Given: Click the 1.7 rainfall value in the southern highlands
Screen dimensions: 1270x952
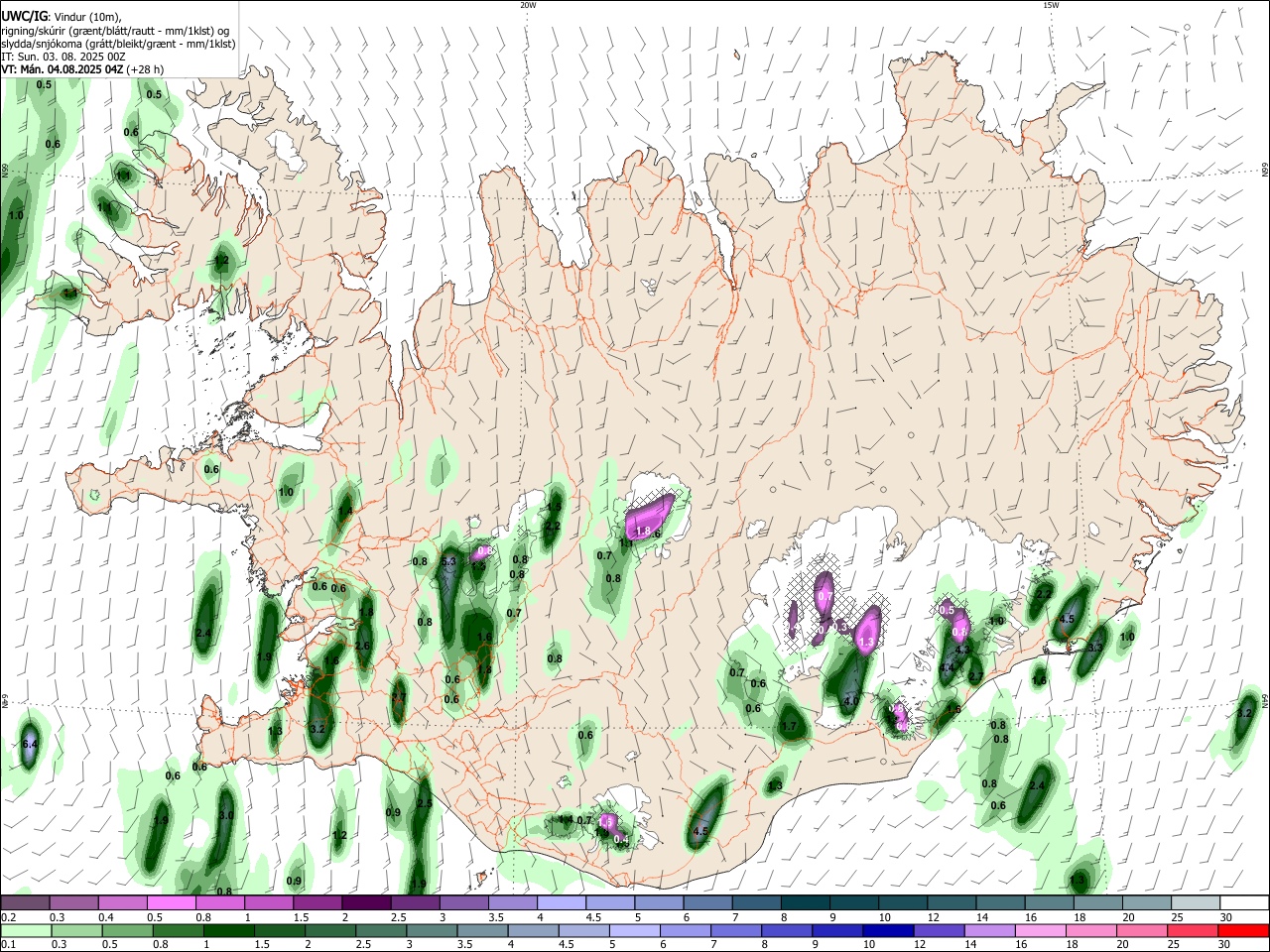Looking at the screenshot, I should click(x=790, y=727).
